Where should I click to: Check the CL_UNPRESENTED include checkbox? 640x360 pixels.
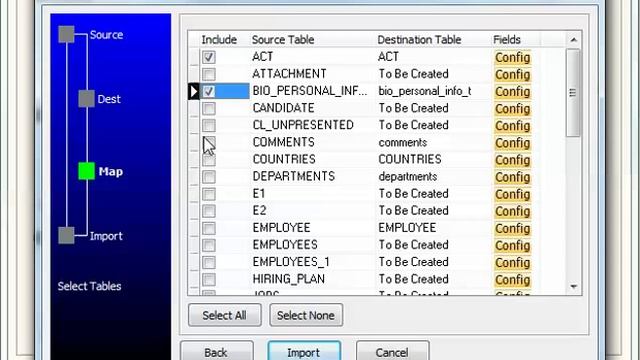coord(209,126)
